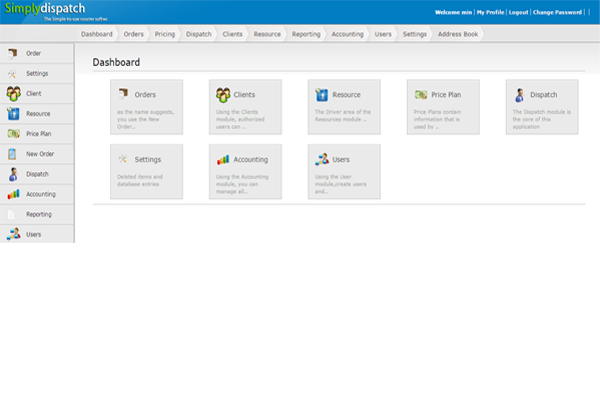Go to the Address Book tab

tap(458, 34)
